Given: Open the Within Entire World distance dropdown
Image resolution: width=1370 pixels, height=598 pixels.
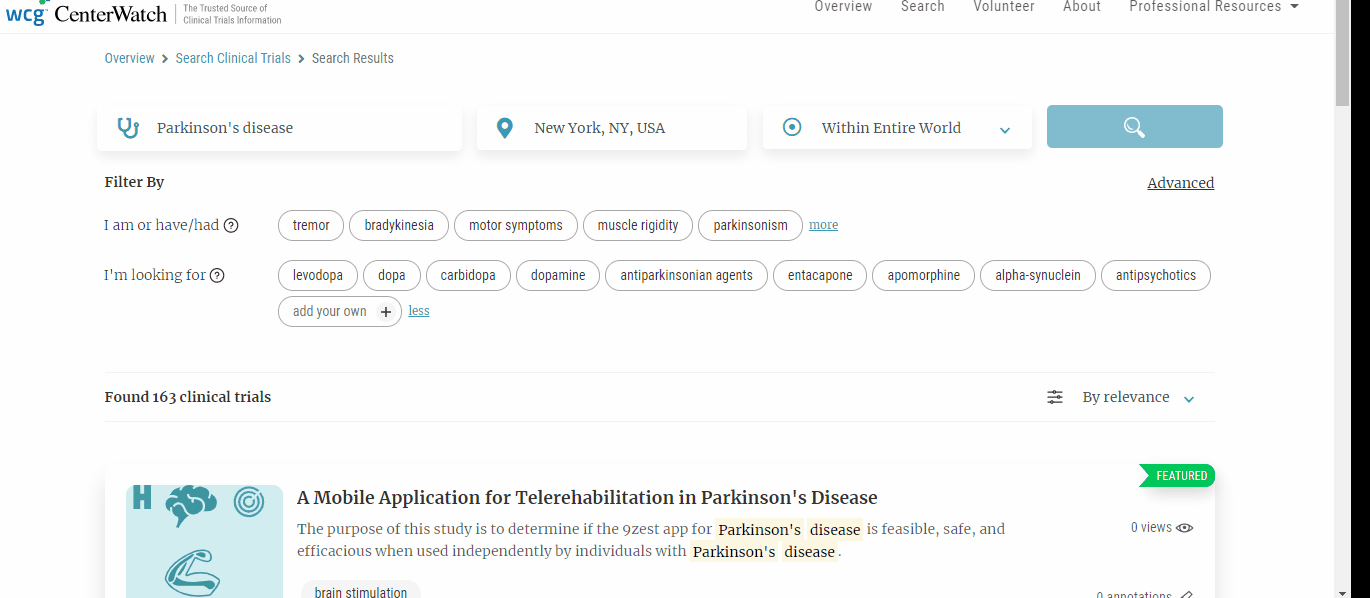Looking at the screenshot, I should click(1004, 128).
